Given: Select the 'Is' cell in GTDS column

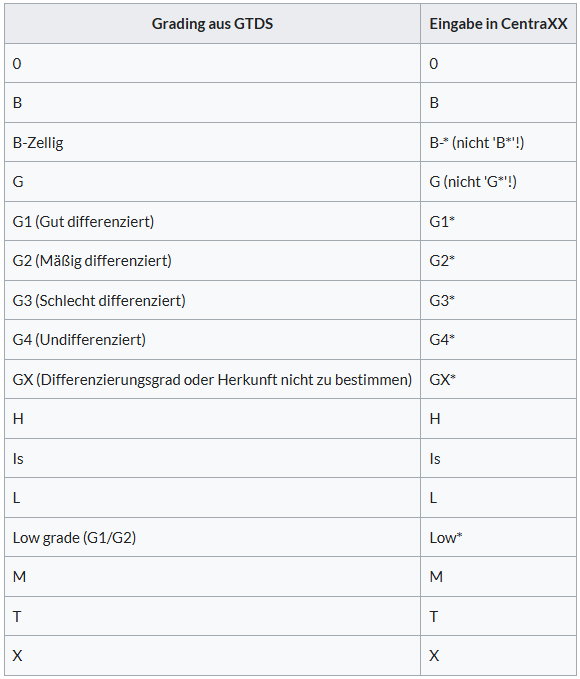Looking at the screenshot, I should point(212,458).
